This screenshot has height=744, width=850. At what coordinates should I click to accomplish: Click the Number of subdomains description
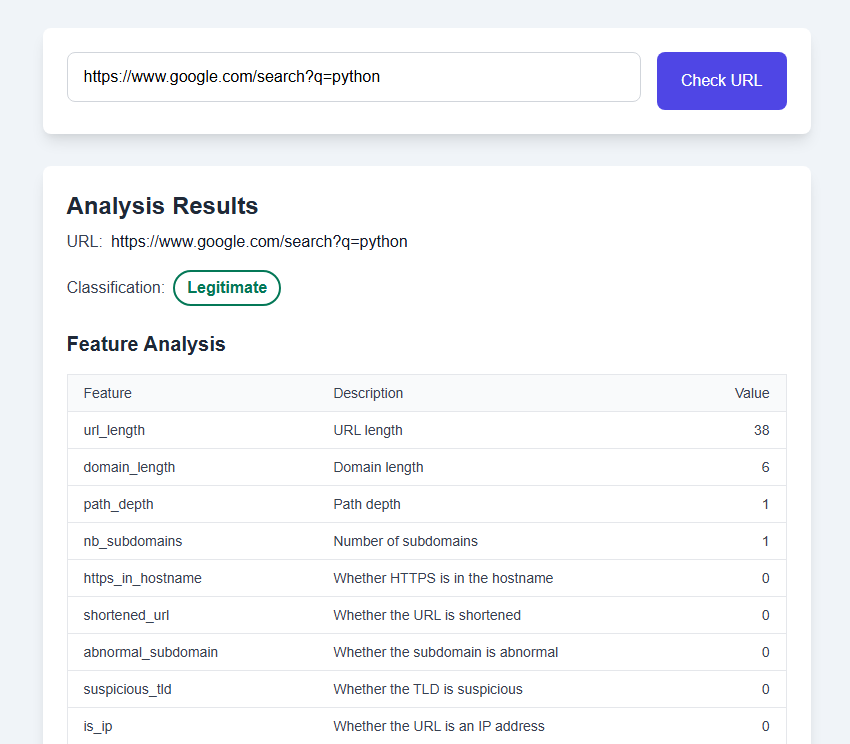[405, 541]
